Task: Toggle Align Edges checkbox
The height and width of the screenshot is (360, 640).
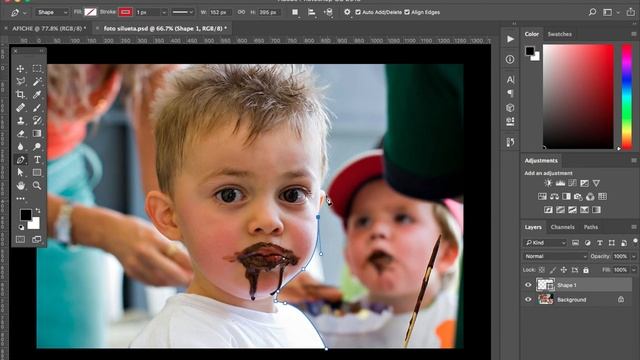Action: point(407,12)
